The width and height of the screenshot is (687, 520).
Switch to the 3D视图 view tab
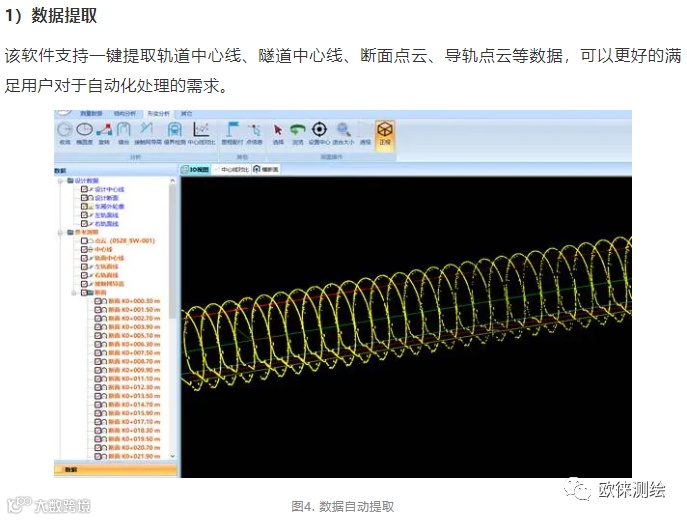coord(195,170)
